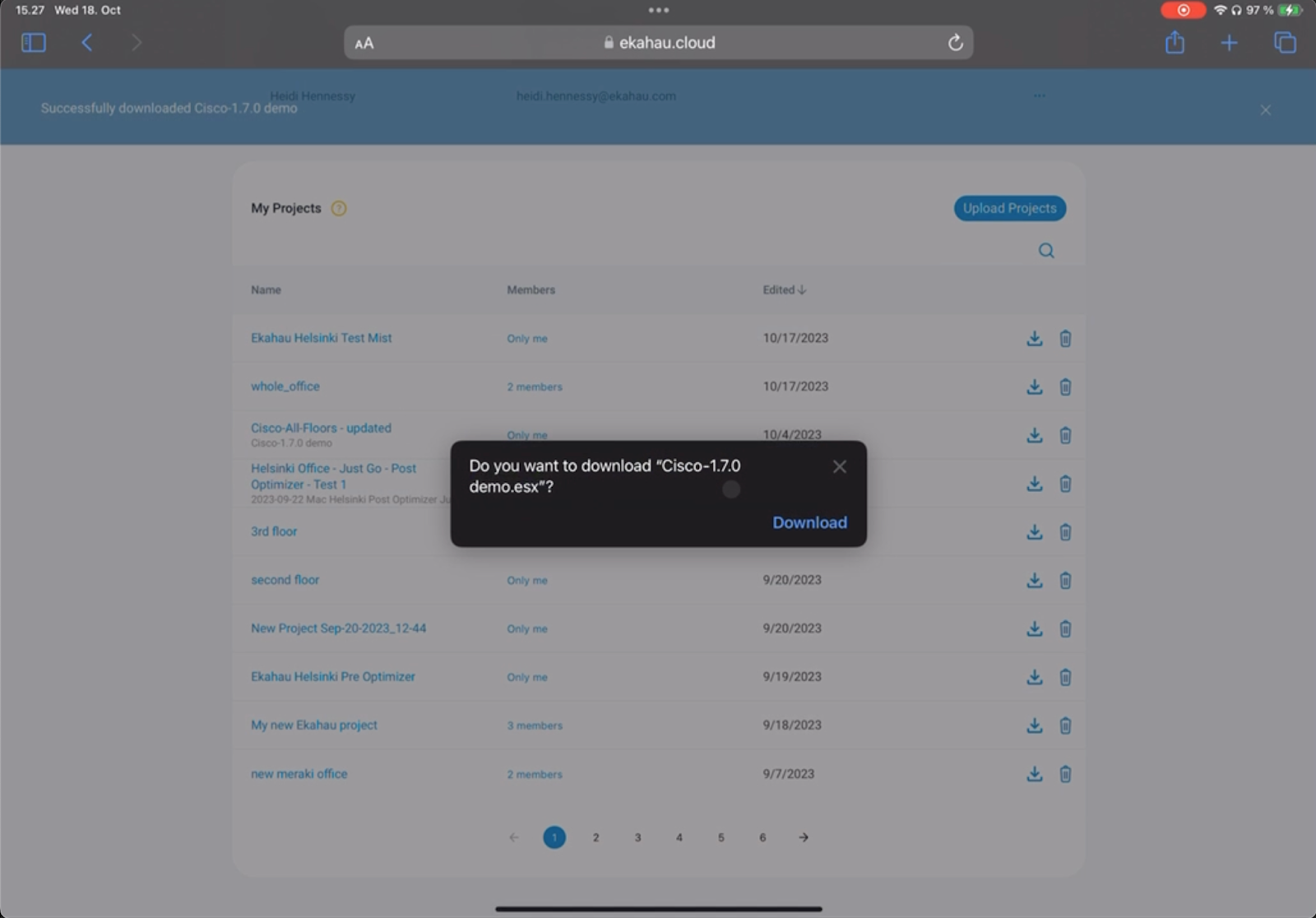Confirm Download of Cisco-1.7.0 demo.esx
This screenshot has width=1316, height=918.
click(x=809, y=522)
